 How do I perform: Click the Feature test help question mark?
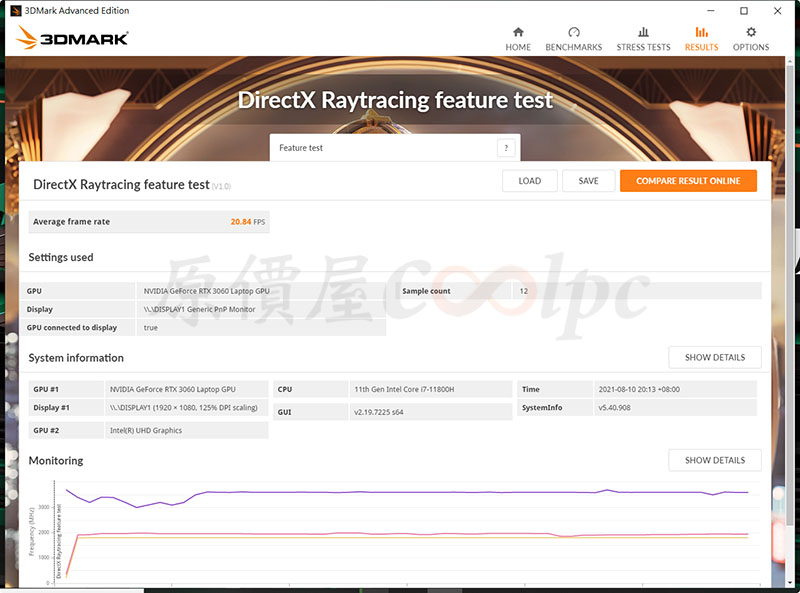(506, 148)
